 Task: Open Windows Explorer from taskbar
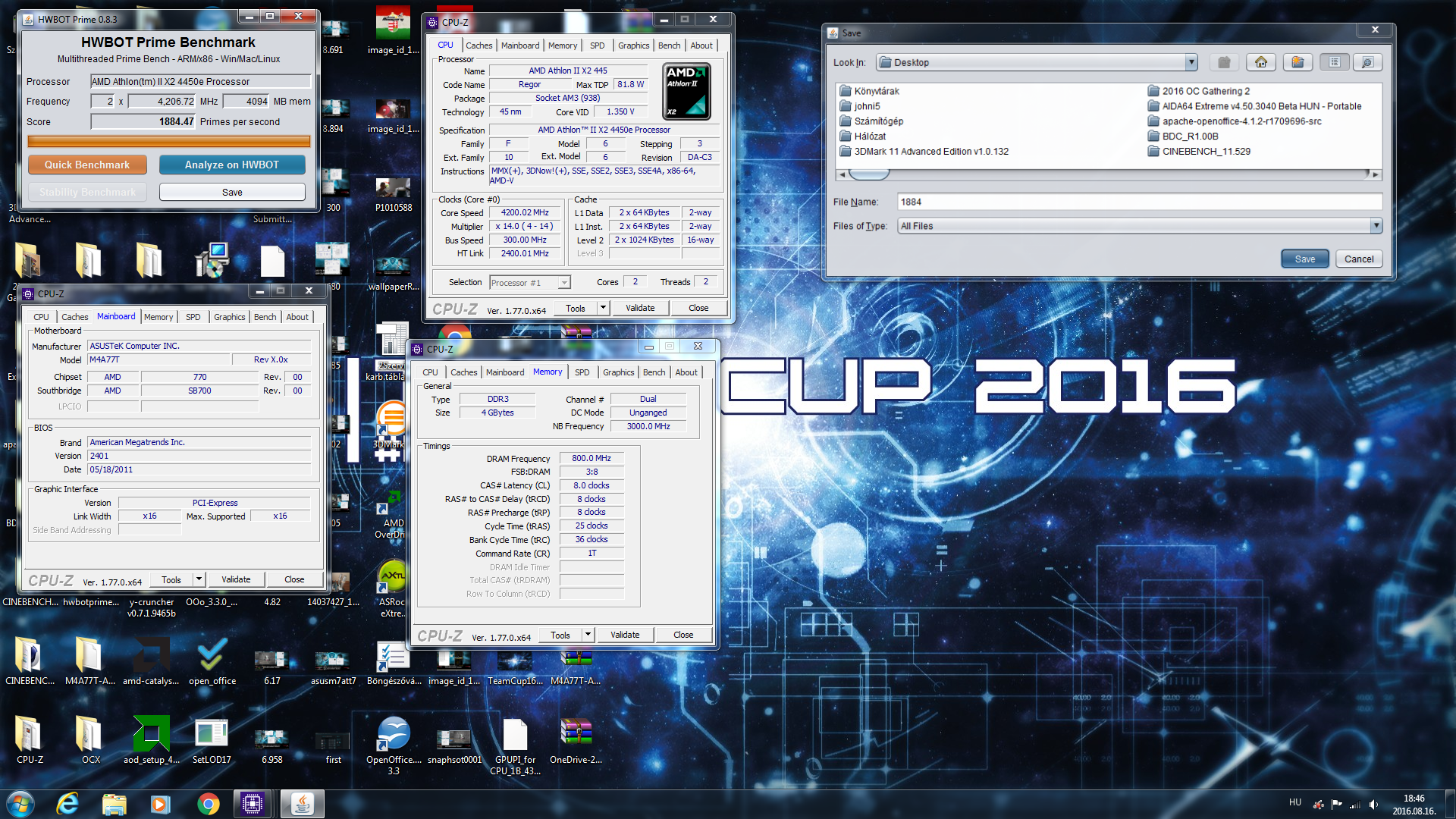[114, 804]
